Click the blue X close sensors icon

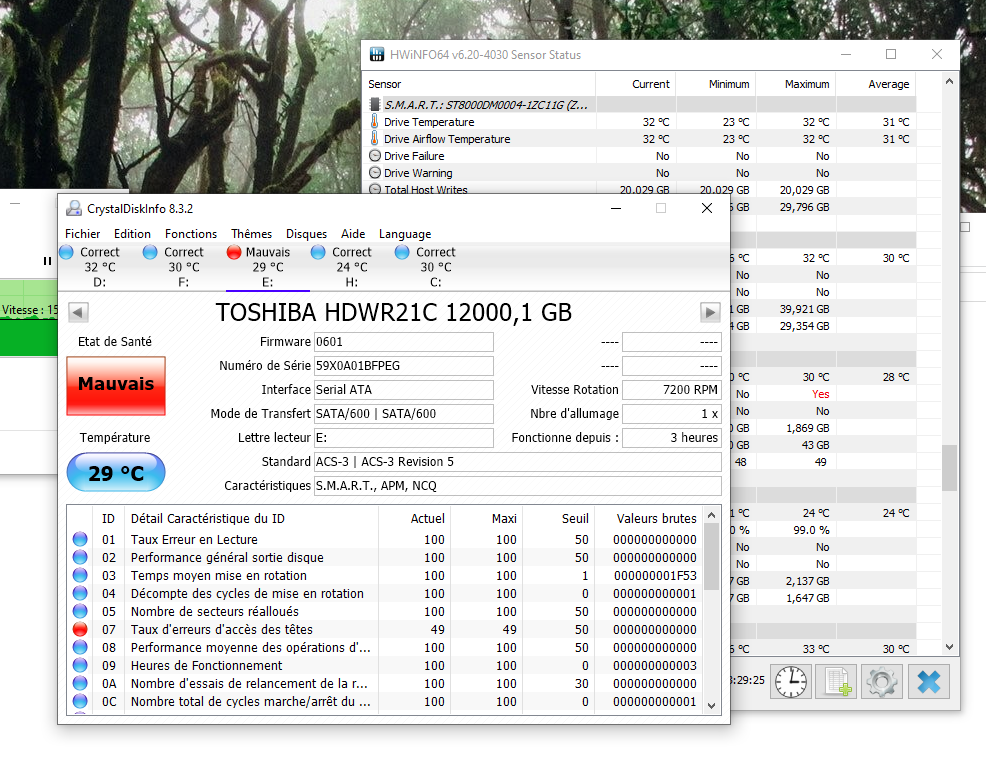(928, 681)
